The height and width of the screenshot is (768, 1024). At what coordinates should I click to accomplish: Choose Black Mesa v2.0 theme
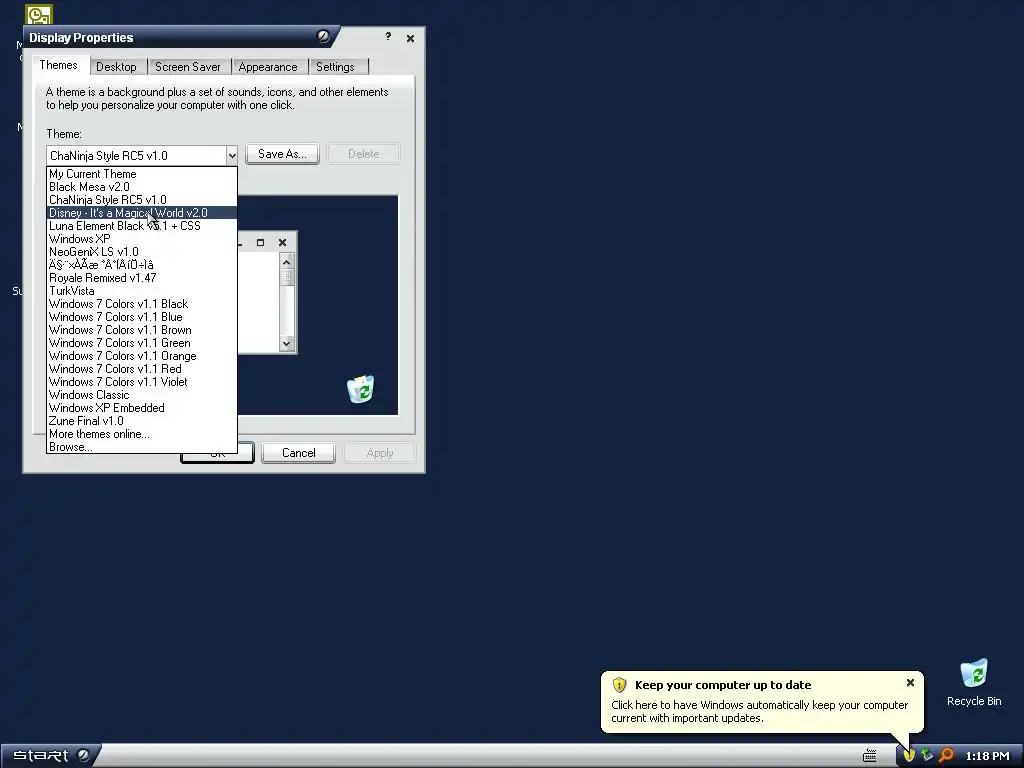coord(142,187)
